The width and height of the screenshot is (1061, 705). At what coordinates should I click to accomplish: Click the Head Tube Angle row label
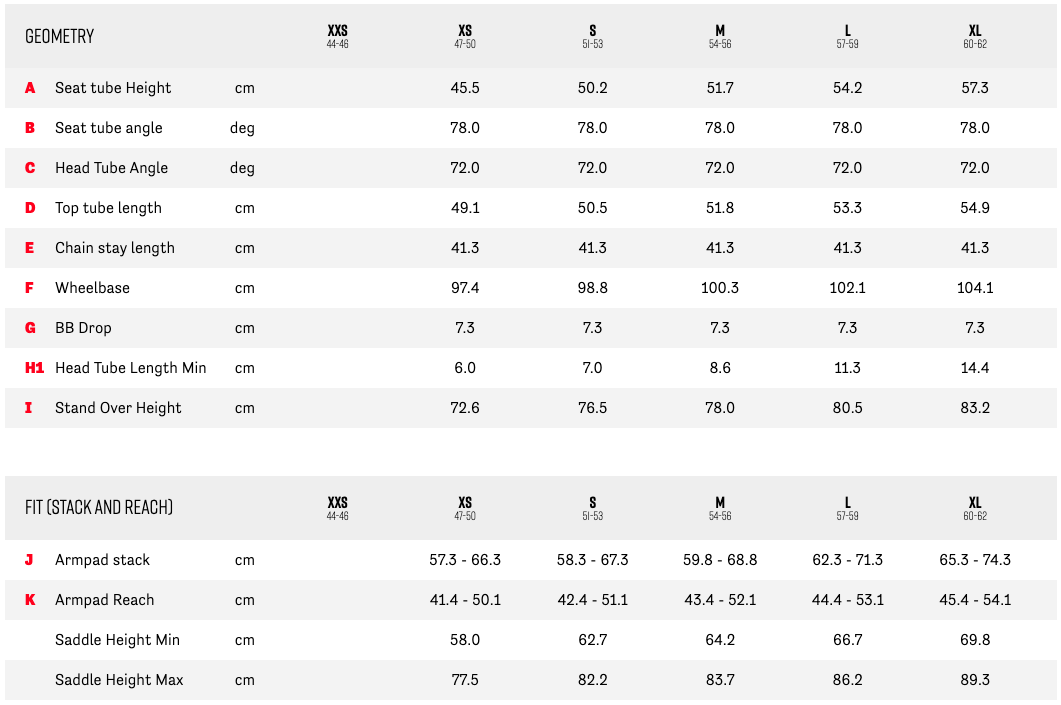point(111,168)
